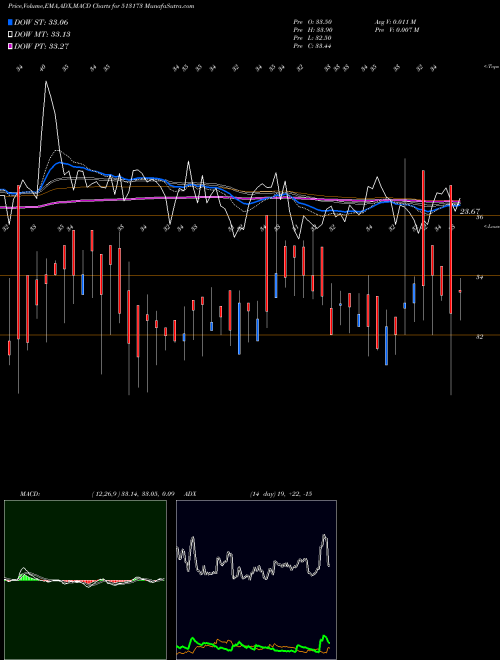
Task: Click the magenta DOW PT legend swatch
Action: point(11,46)
